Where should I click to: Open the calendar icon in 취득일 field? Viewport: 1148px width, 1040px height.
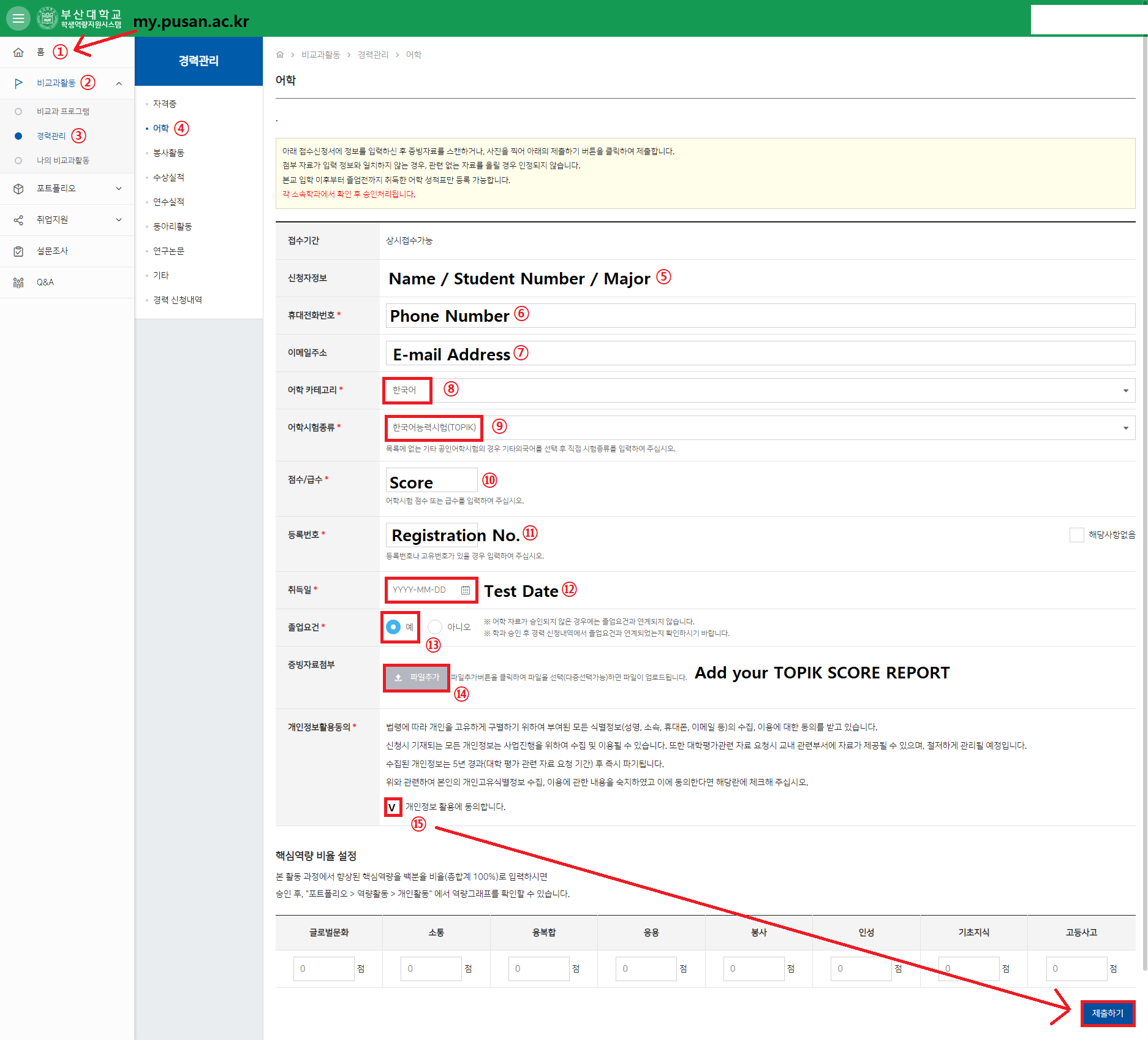466,590
